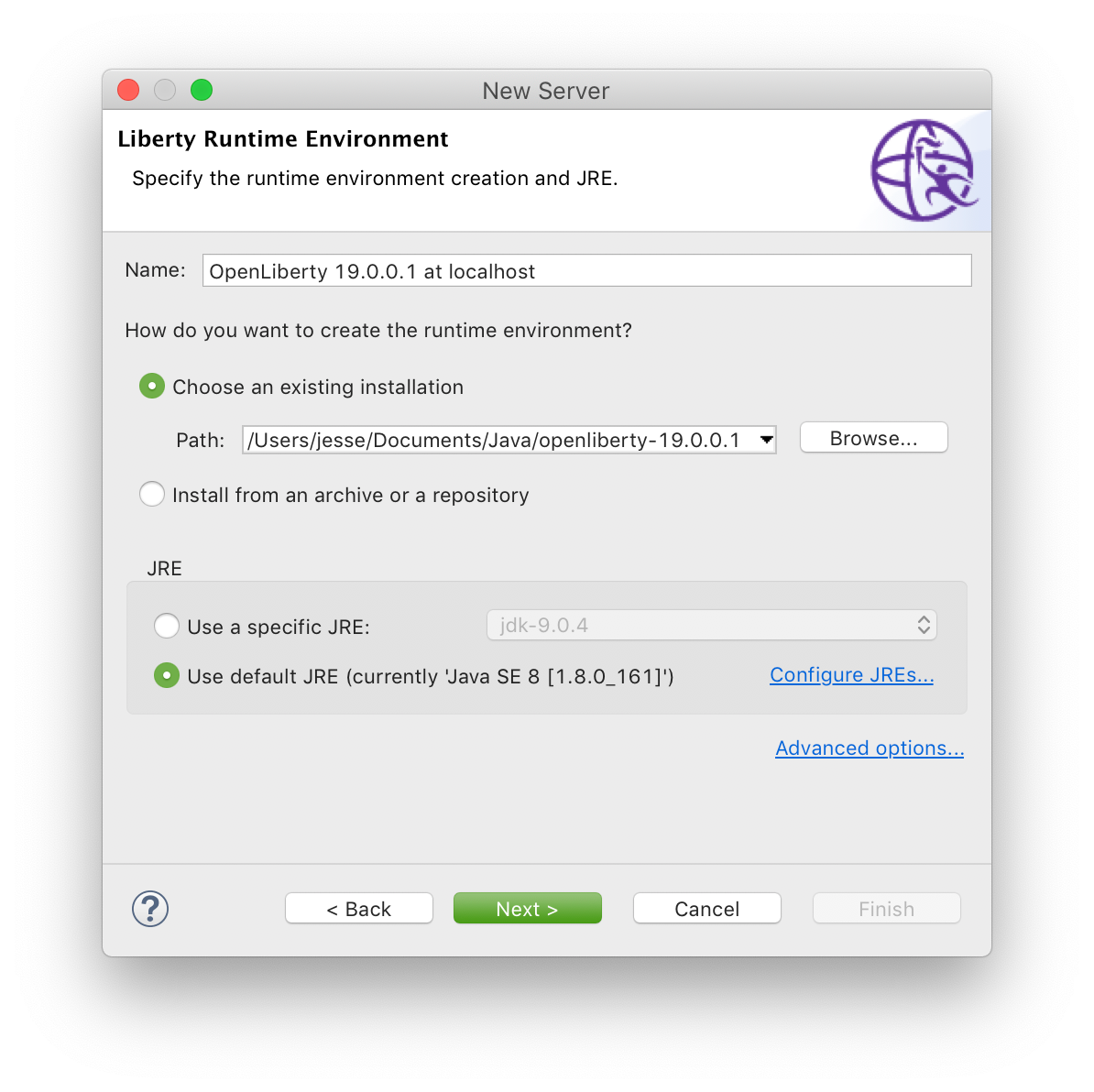This screenshot has height=1092, width=1094.
Task: Go back with the < Back button
Action: [359, 909]
